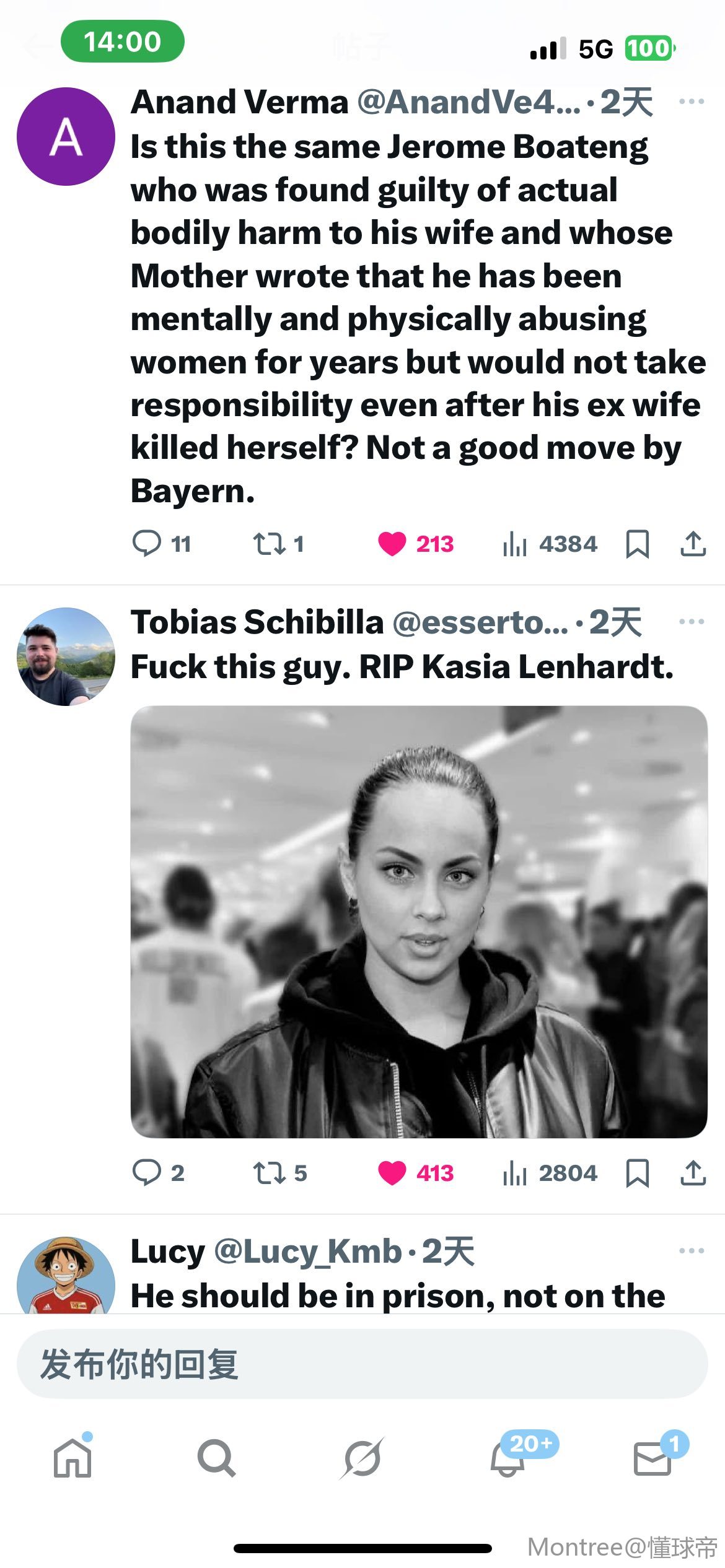Open more options for Lucy's post
The width and height of the screenshot is (725, 1568).
(692, 1250)
